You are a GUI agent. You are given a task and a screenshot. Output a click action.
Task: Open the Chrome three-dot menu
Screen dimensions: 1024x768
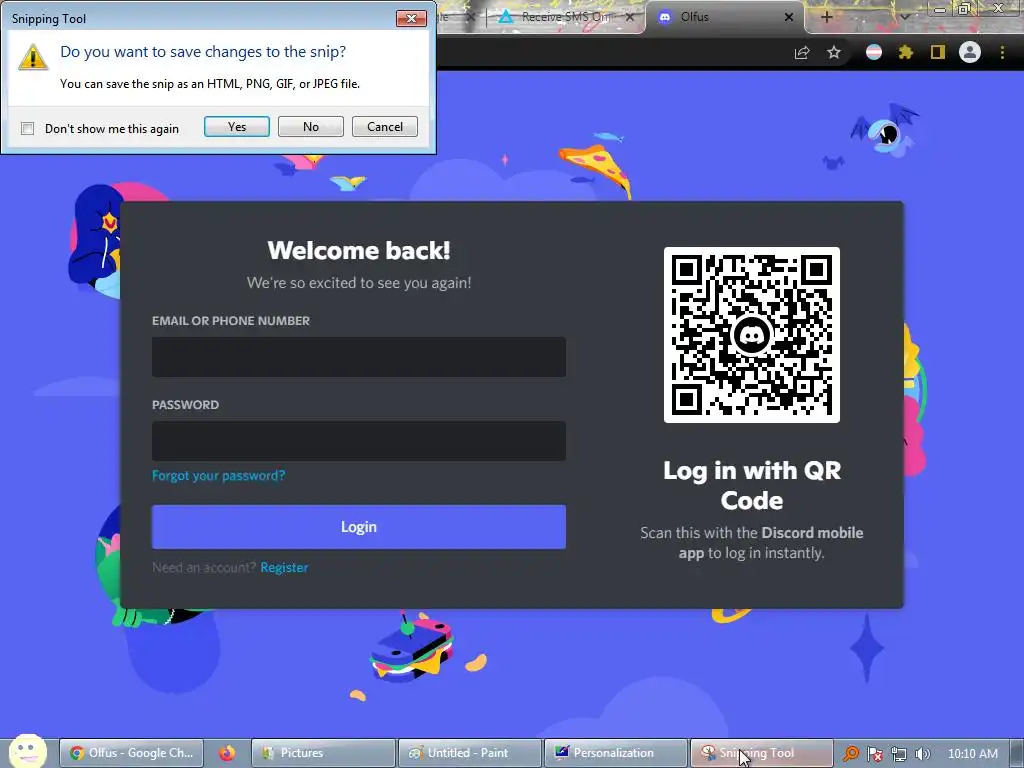pyautogui.click(x=1002, y=52)
